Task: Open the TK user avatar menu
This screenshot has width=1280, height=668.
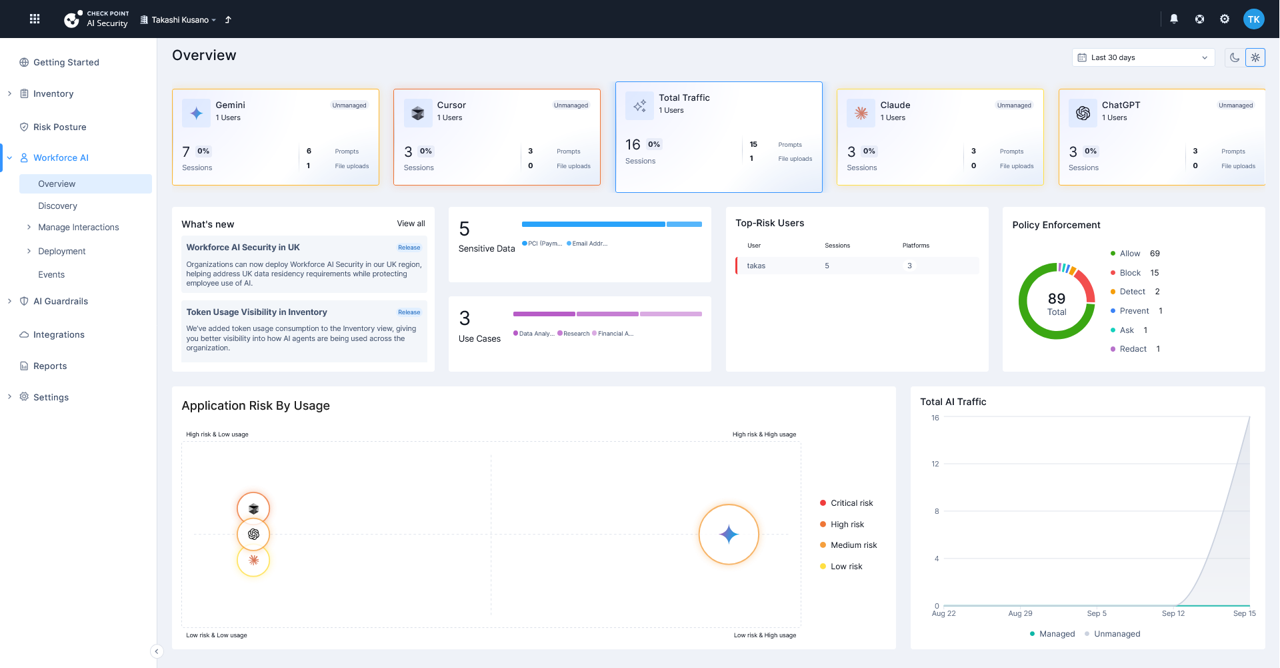Action: [1253, 19]
